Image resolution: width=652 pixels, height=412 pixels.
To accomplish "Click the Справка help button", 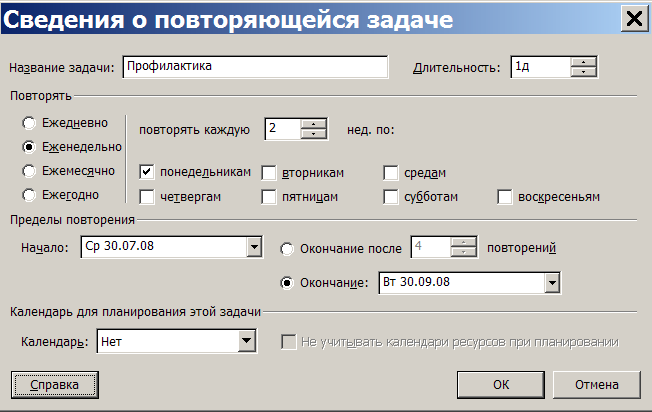I will pyautogui.click(x=54, y=385).
